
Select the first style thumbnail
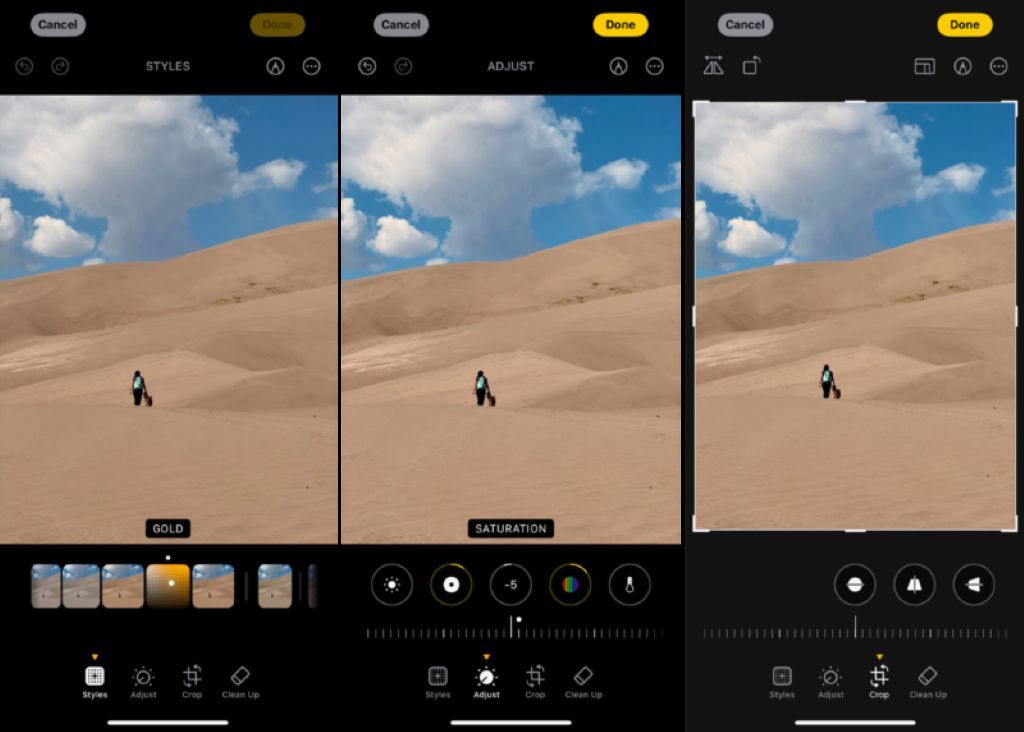[x=46, y=586]
